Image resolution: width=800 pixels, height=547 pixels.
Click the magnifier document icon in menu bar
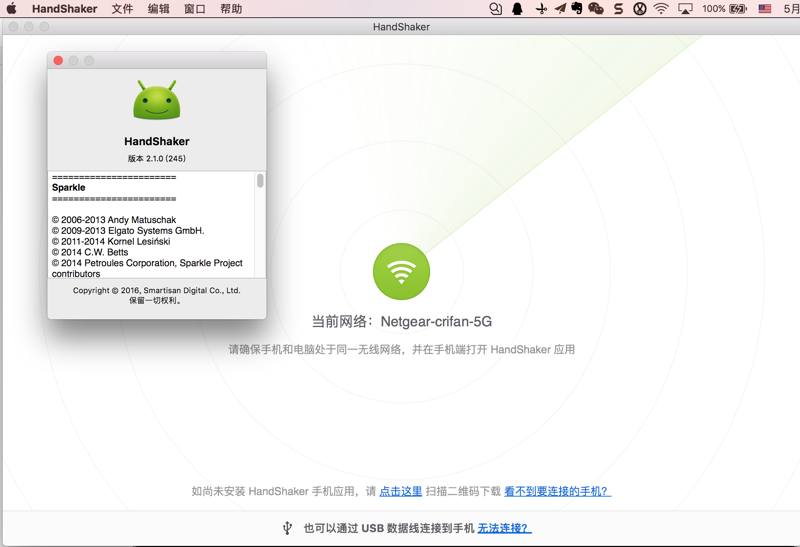click(x=495, y=9)
